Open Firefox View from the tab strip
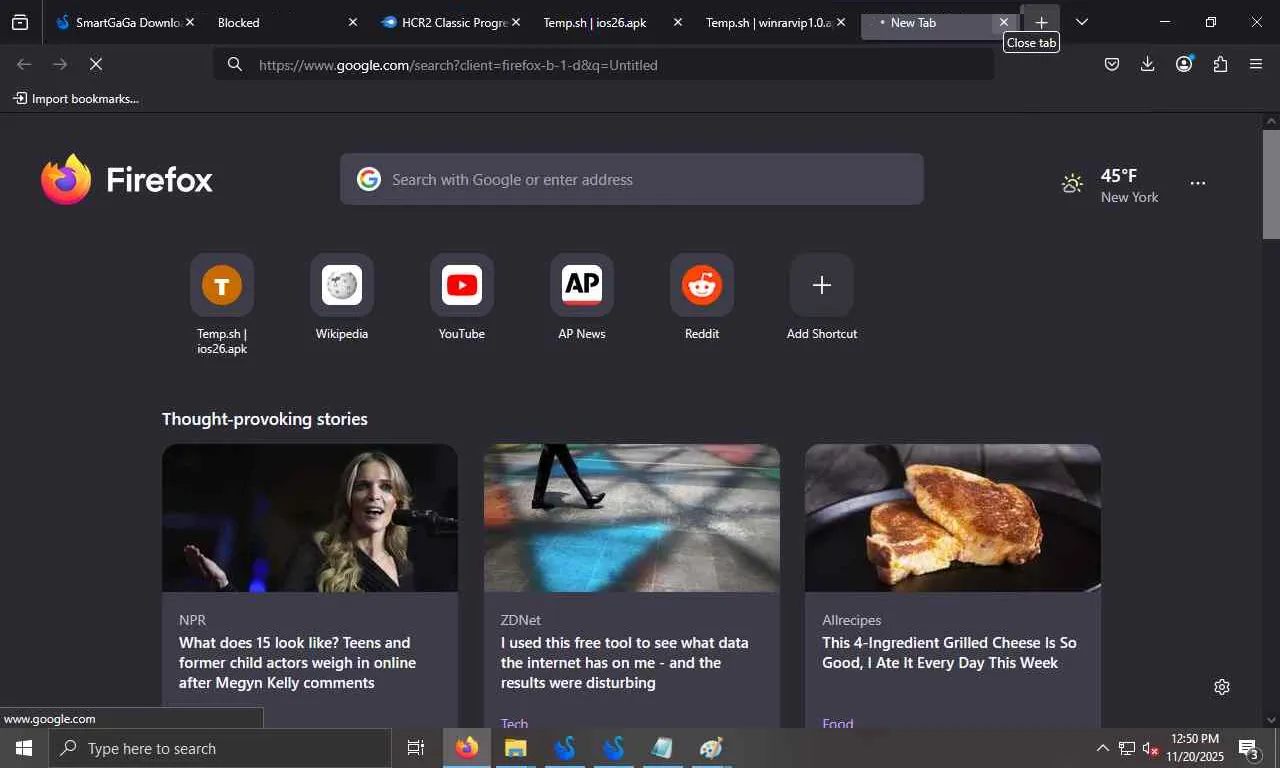 [20, 22]
